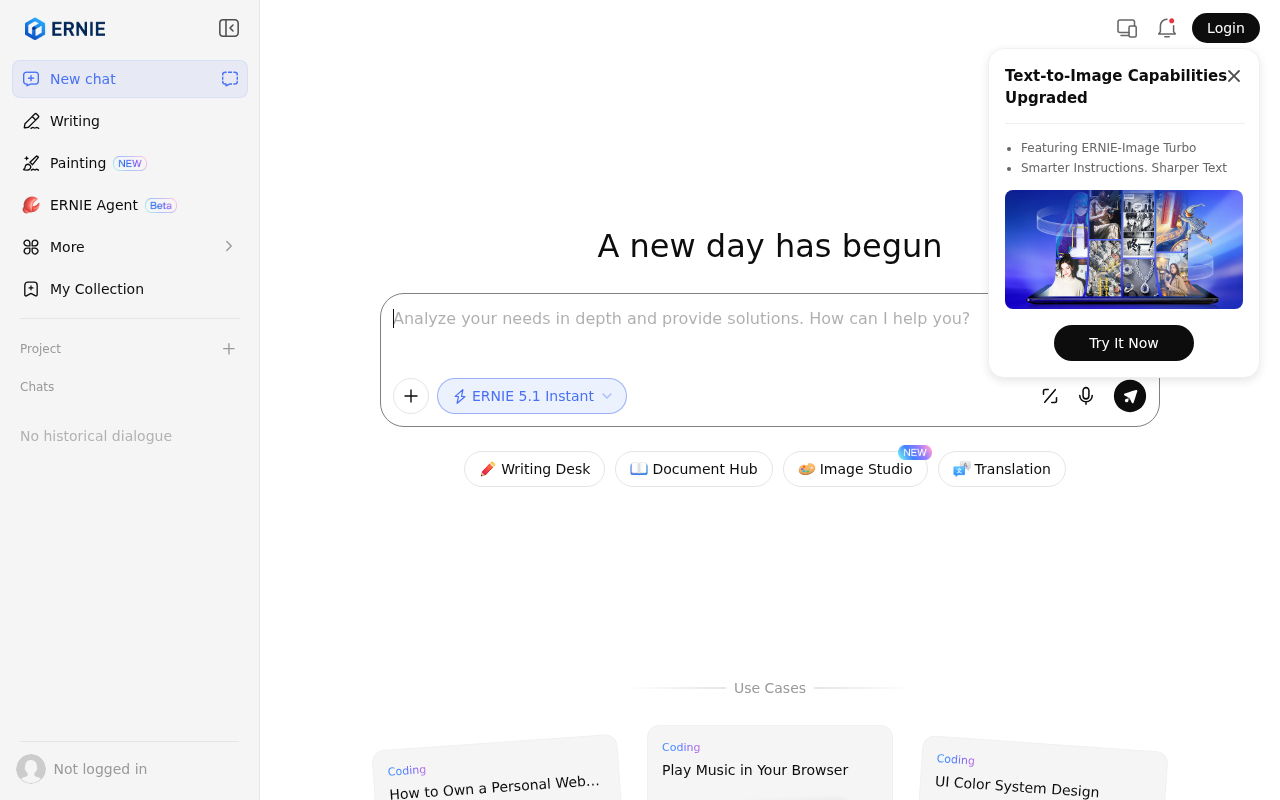Image resolution: width=1280 pixels, height=800 pixels.
Task: Click the Beta badge next to ERNIE Agent
Action: coord(161,205)
